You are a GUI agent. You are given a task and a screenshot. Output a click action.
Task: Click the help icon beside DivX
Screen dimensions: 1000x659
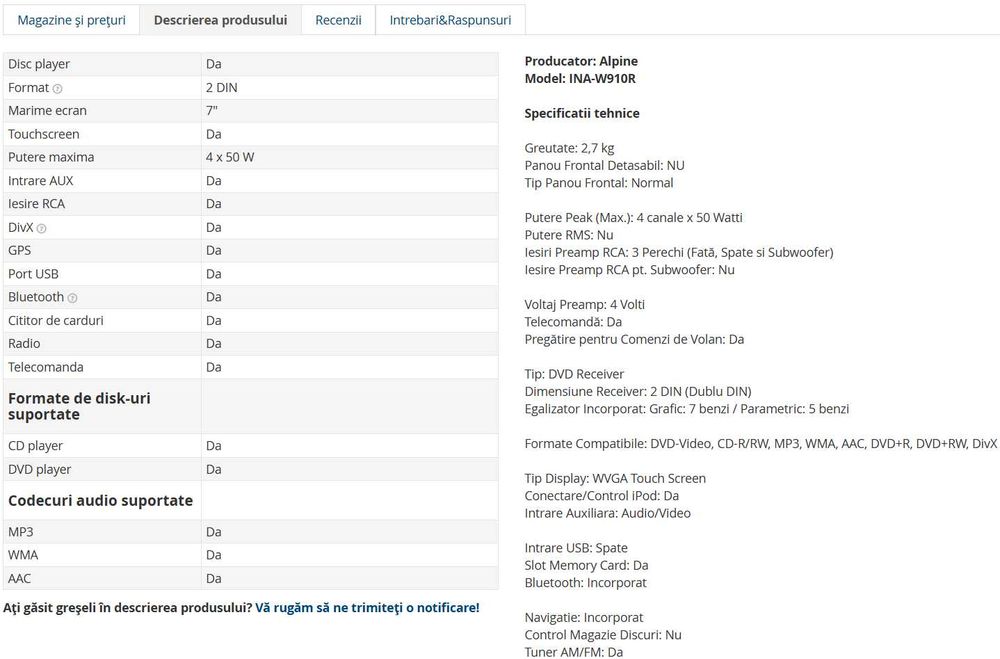pyautogui.click(x=41, y=228)
